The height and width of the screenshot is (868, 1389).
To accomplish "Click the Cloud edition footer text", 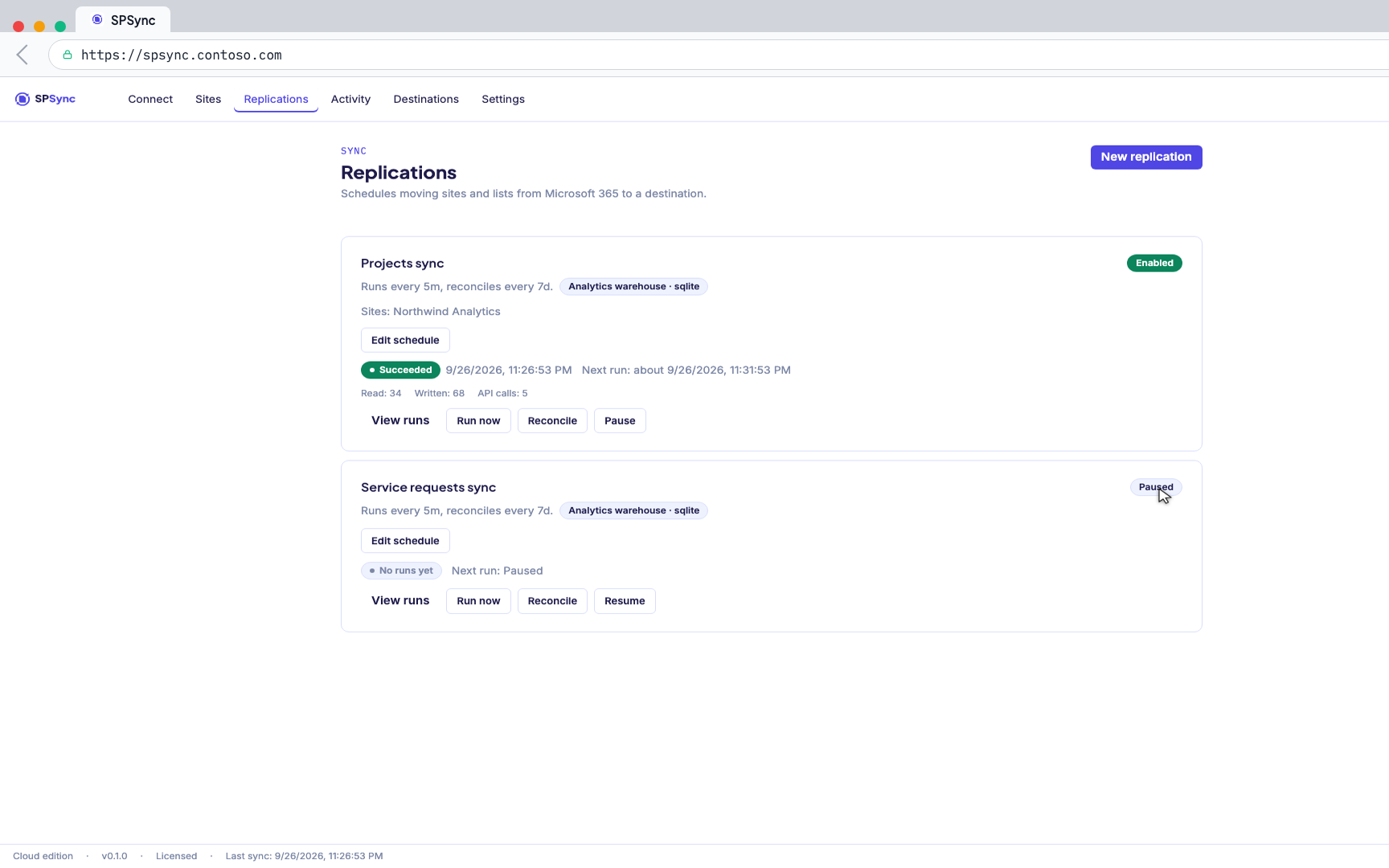I will 43,856.
